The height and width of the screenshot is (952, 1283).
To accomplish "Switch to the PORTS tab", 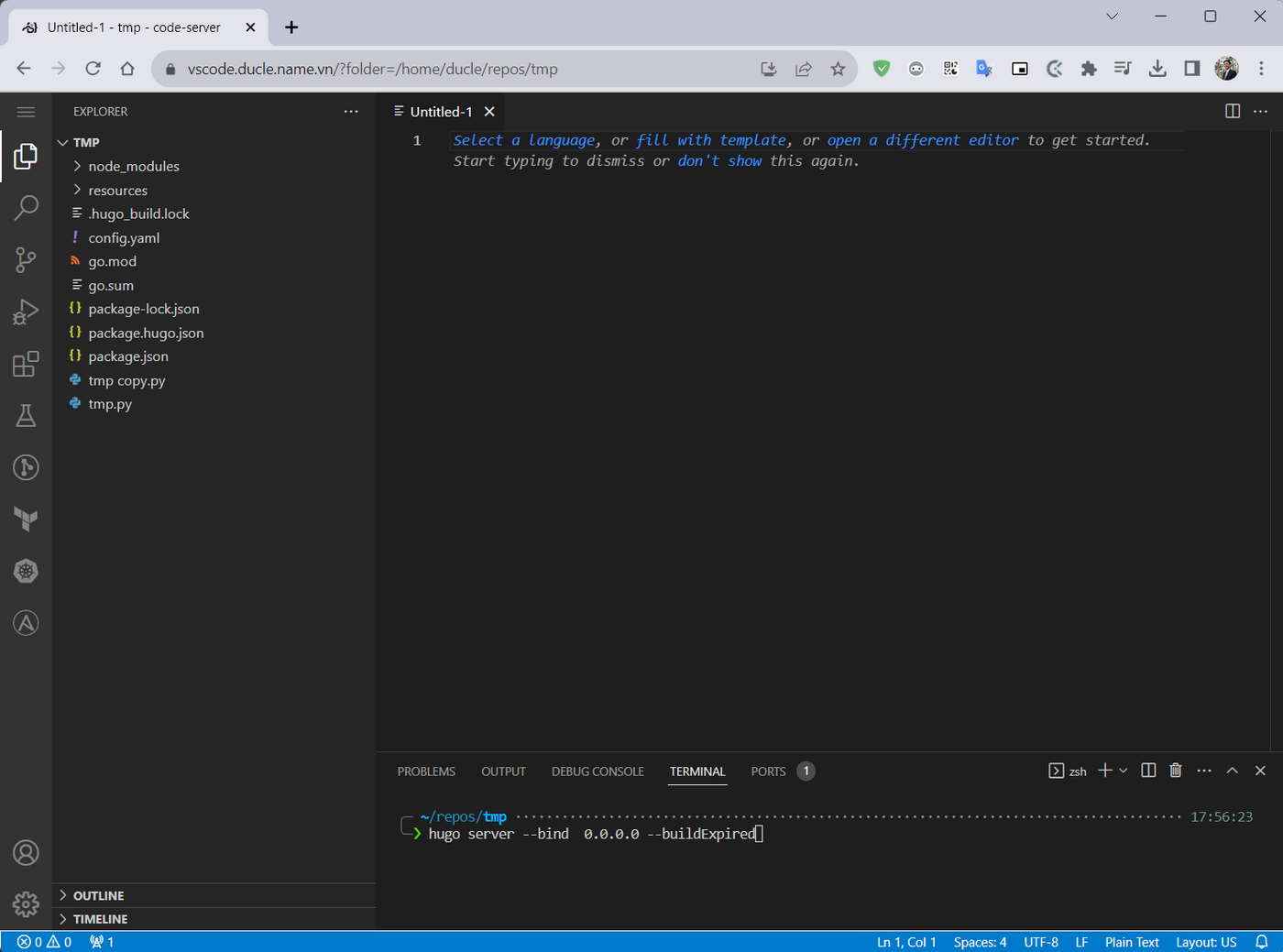I will click(x=768, y=771).
